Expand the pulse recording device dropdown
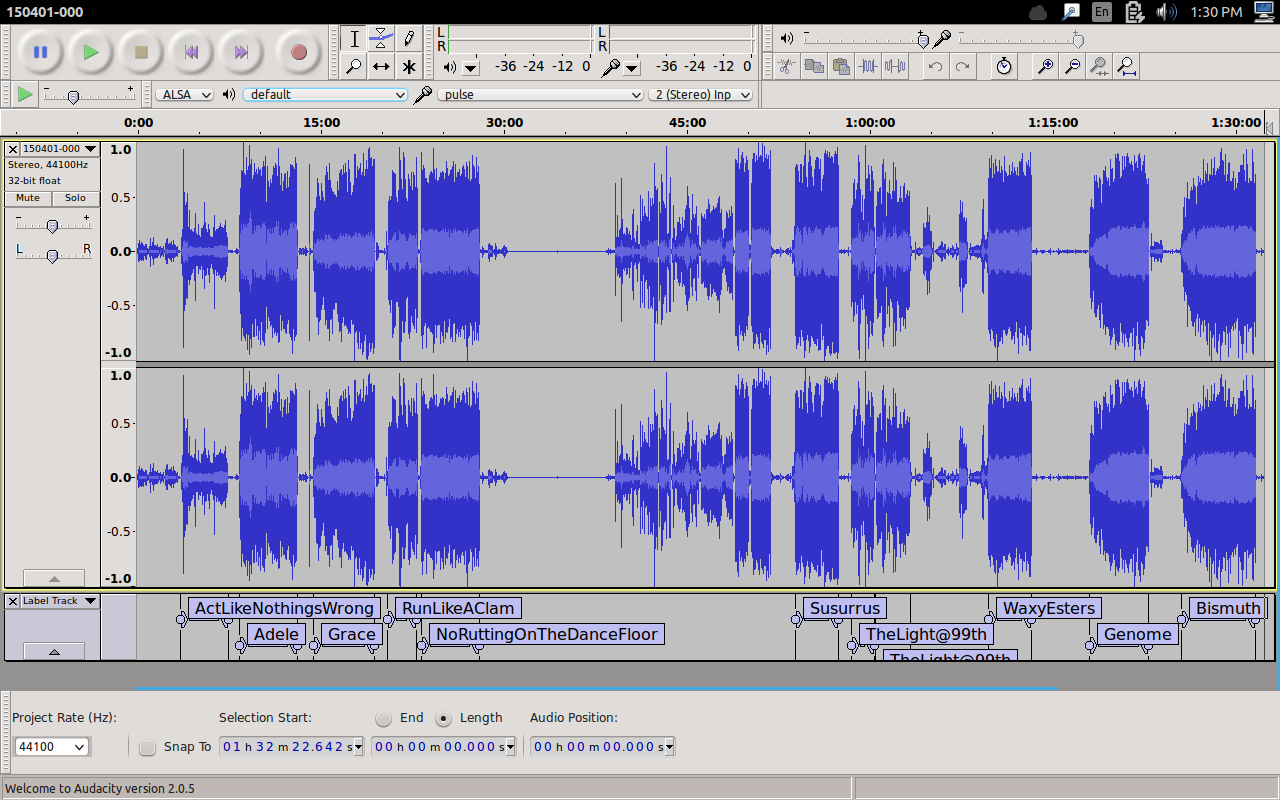The height and width of the screenshot is (800, 1280). coord(540,94)
